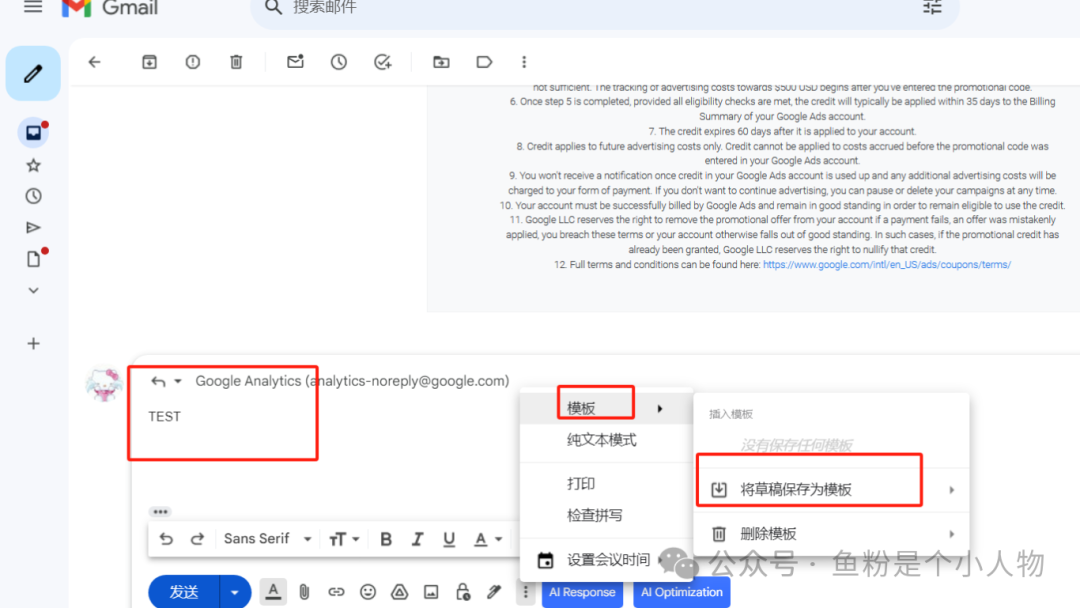
Task: Toggle bold formatting
Action: [385, 538]
